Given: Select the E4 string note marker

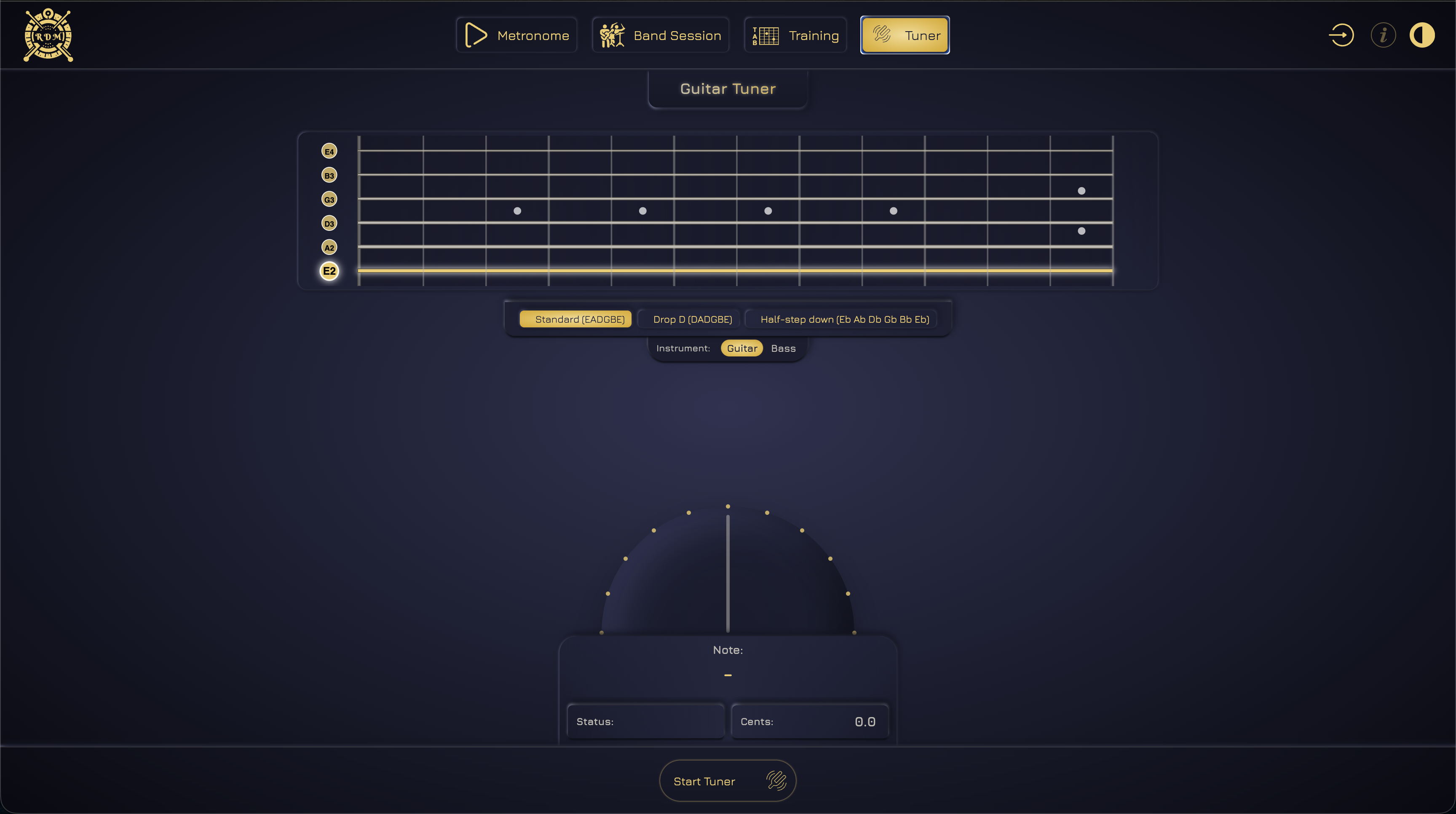Looking at the screenshot, I should pyautogui.click(x=329, y=151).
